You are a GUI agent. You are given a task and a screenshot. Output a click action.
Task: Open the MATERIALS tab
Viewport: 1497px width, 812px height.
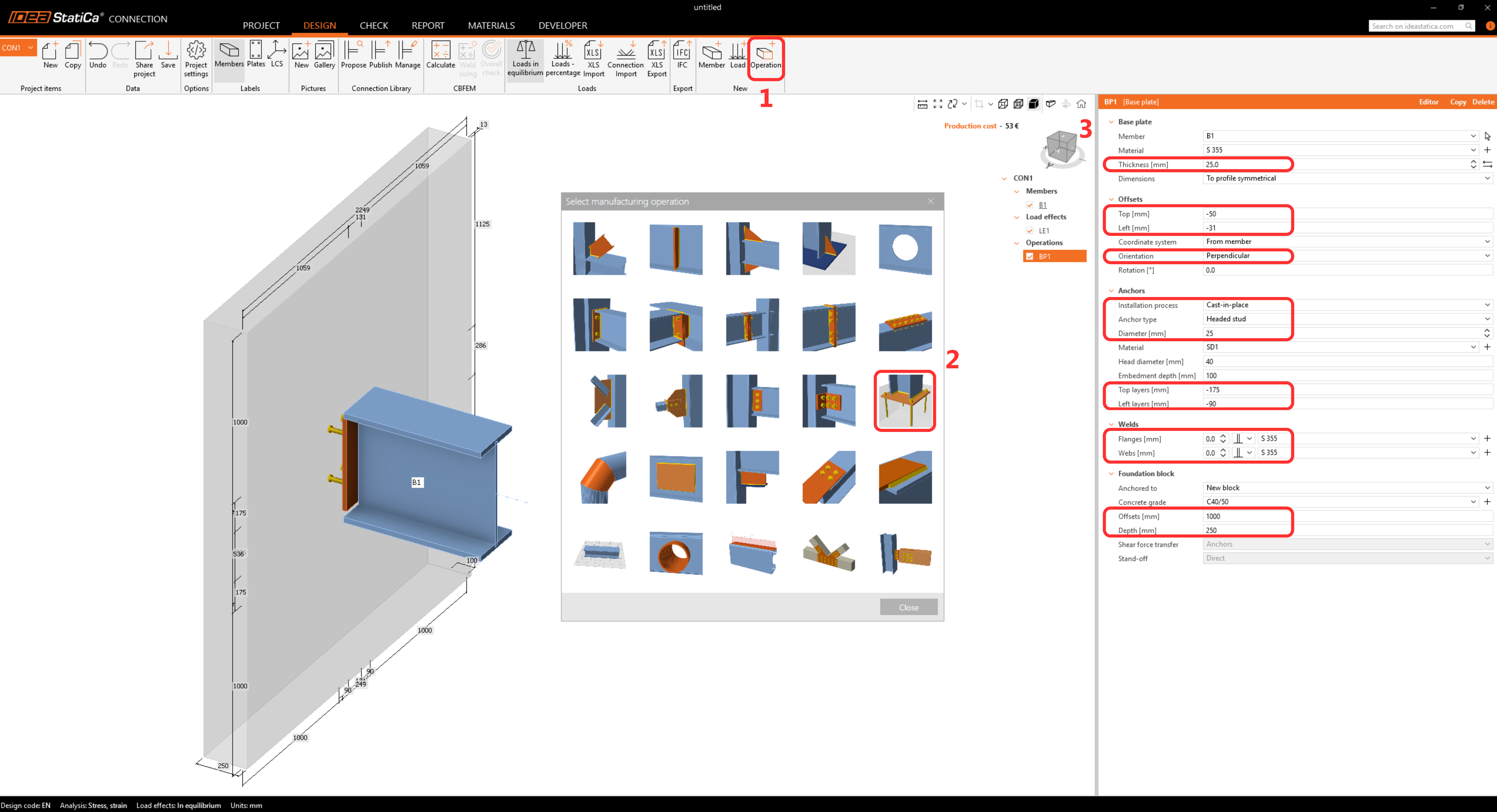point(491,25)
